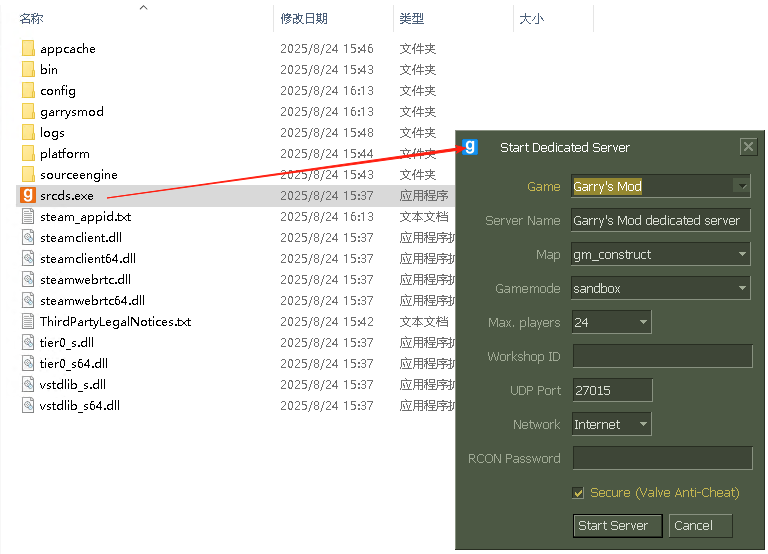
Task: Select the steamwebrtc.dll file icon
Action: coord(28,280)
